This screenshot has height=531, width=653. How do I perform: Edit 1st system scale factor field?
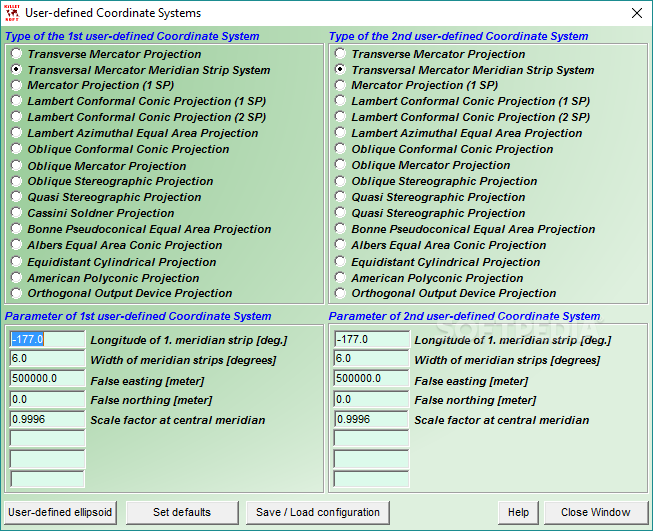tap(47, 419)
